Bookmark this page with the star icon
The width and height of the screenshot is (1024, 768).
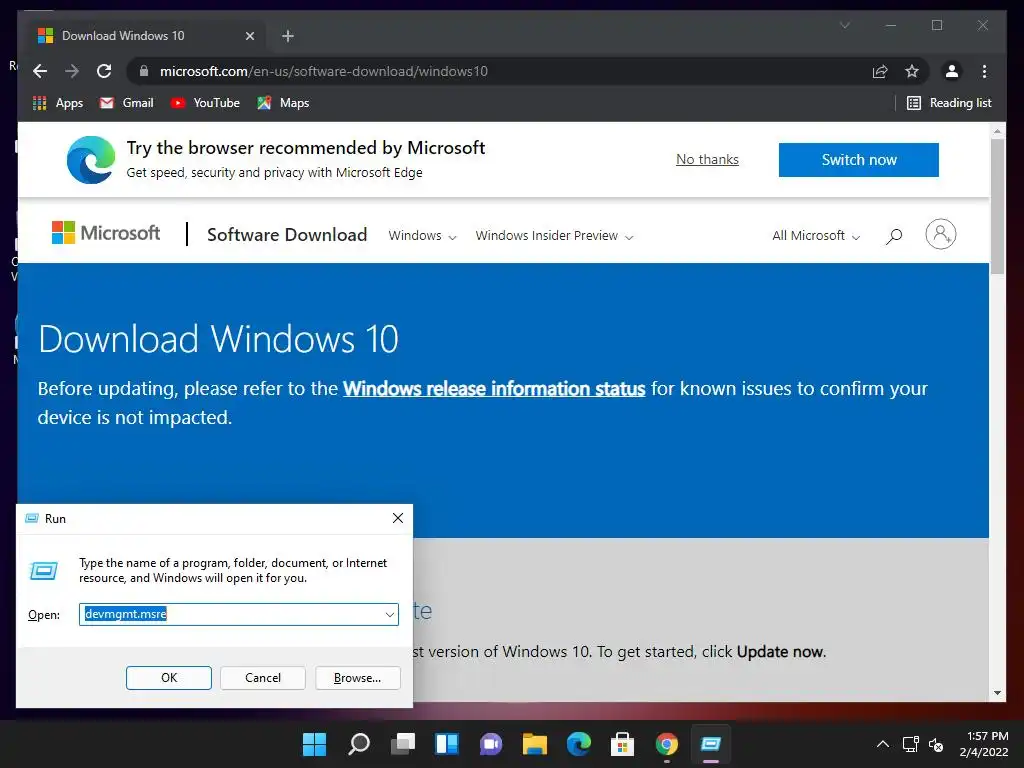pyautogui.click(x=912, y=71)
